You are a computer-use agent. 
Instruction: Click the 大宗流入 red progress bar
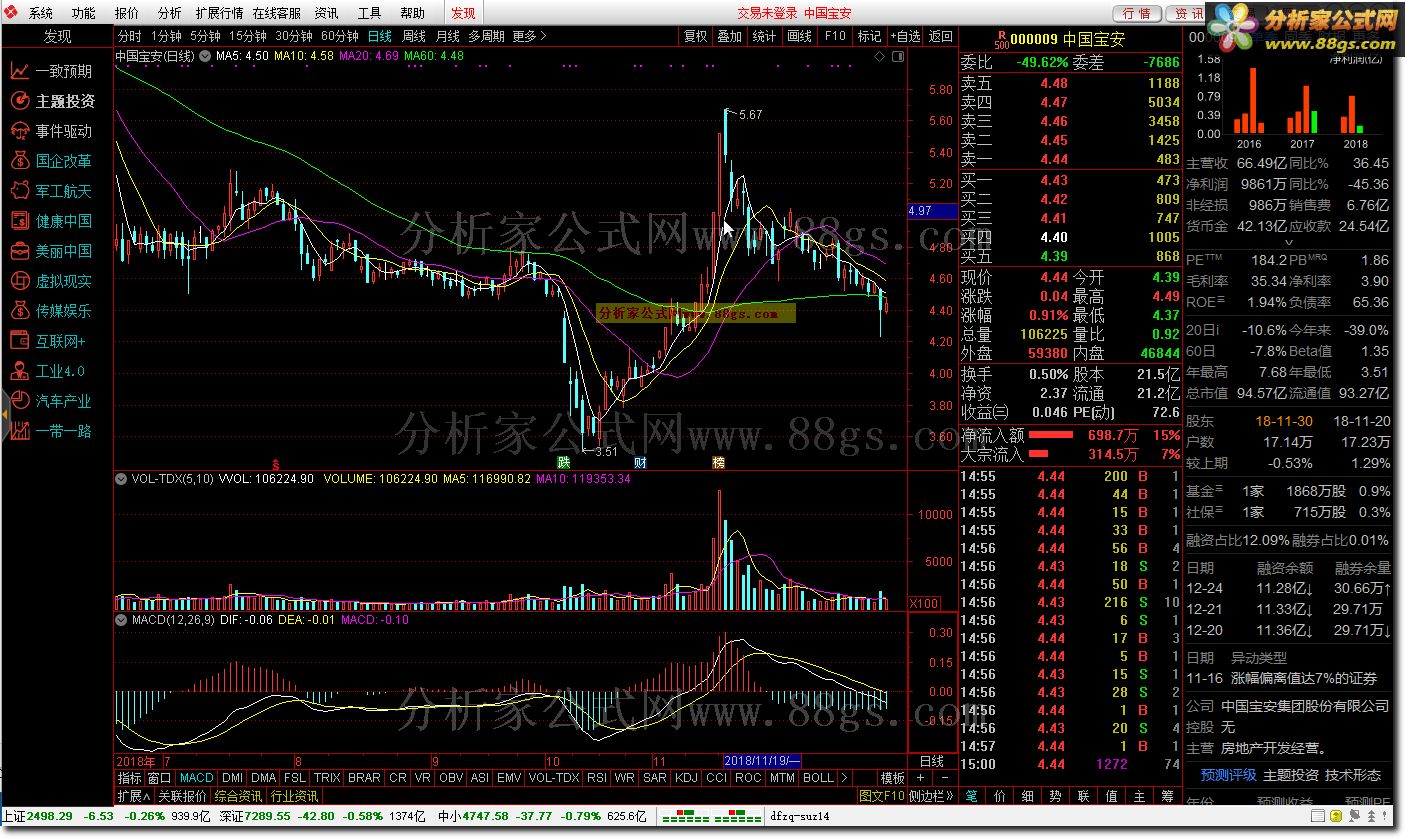click(1040, 455)
